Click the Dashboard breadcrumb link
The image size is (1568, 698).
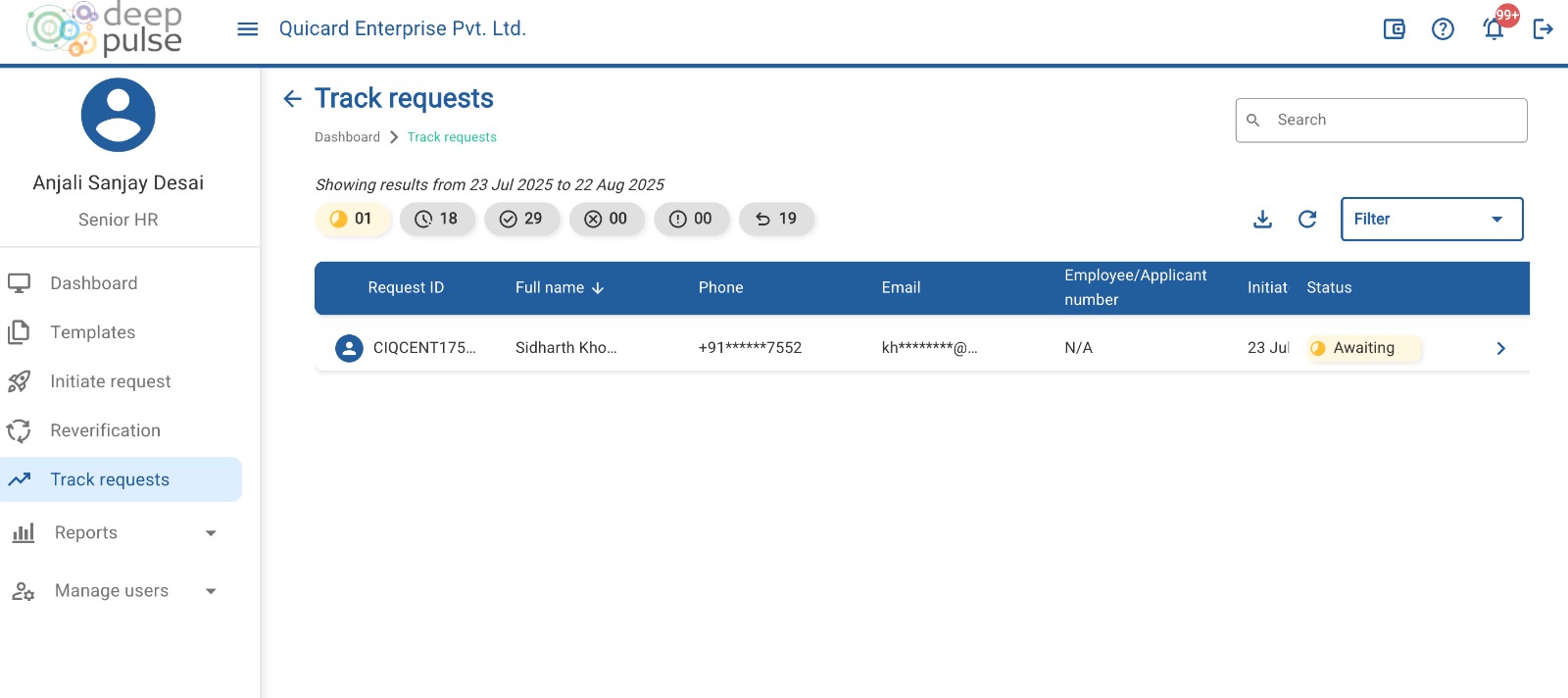click(x=347, y=137)
